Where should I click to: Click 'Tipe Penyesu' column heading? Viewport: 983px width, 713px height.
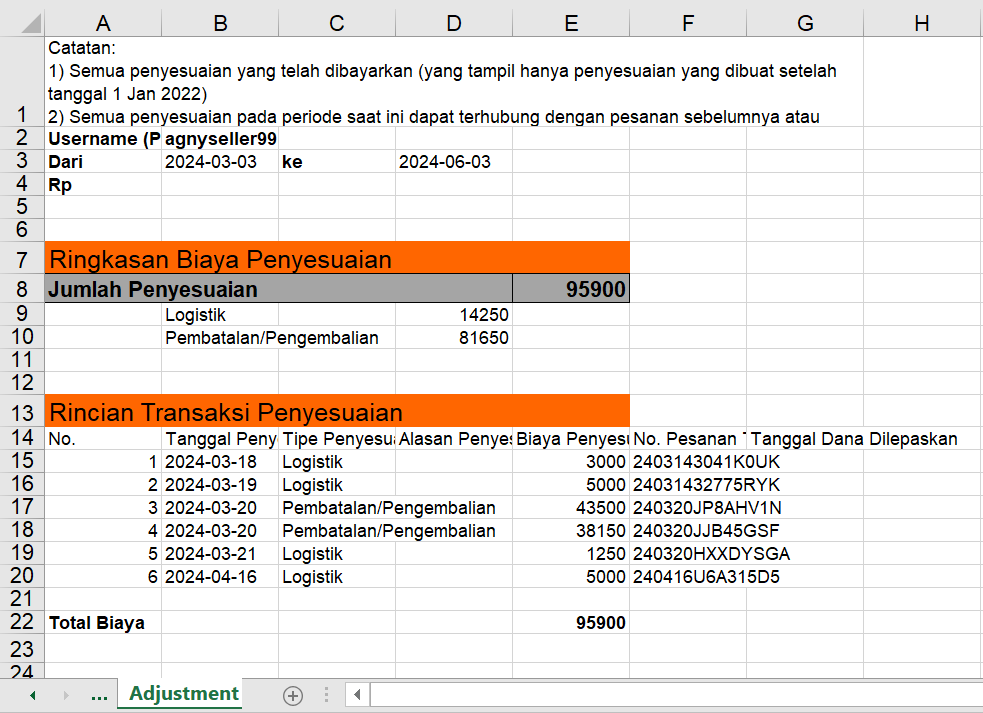337,438
